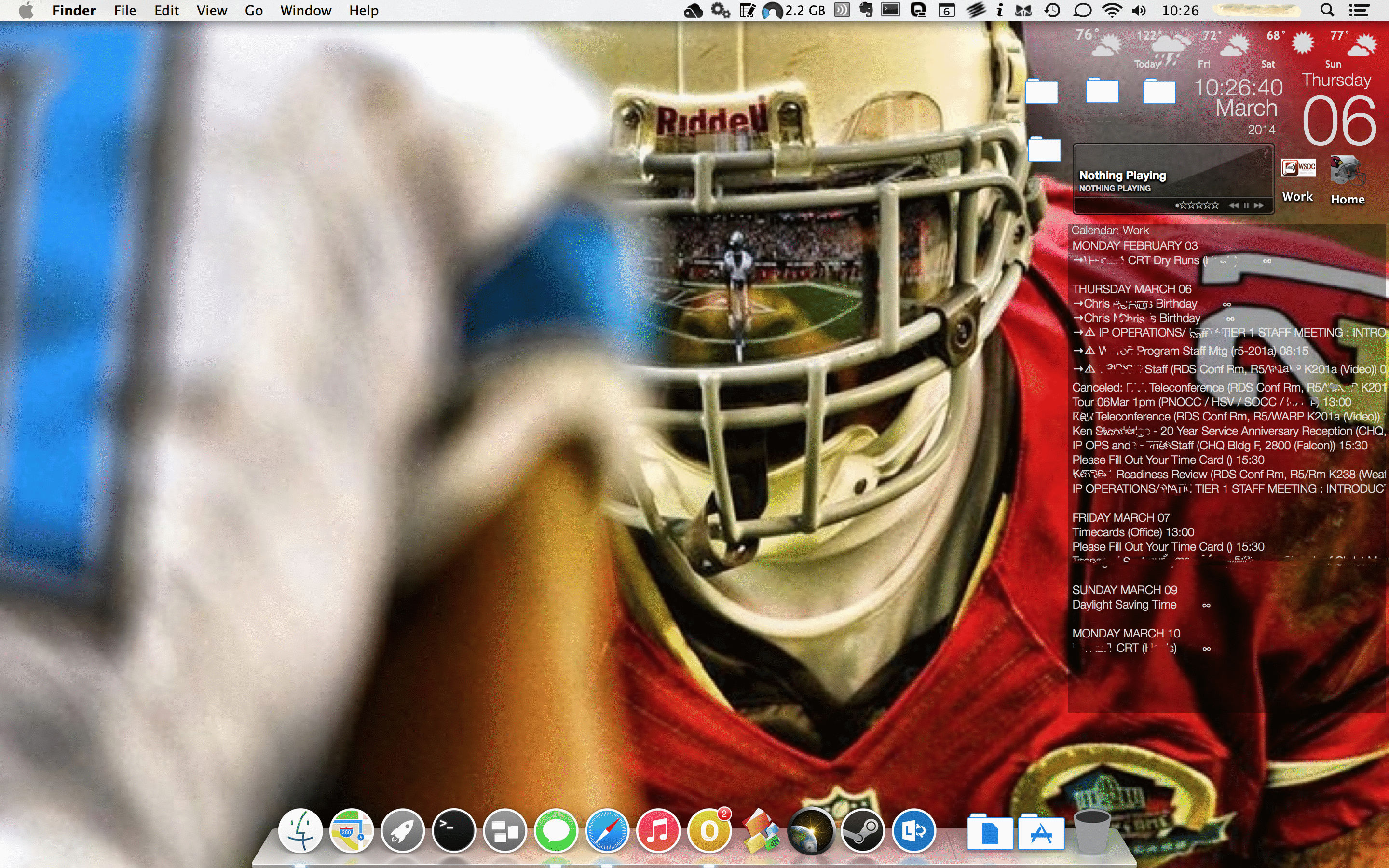Open the volume control in menu bar
Image resolution: width=1389 pixels, height=868 pixels.
click(x=1139, y=10)
